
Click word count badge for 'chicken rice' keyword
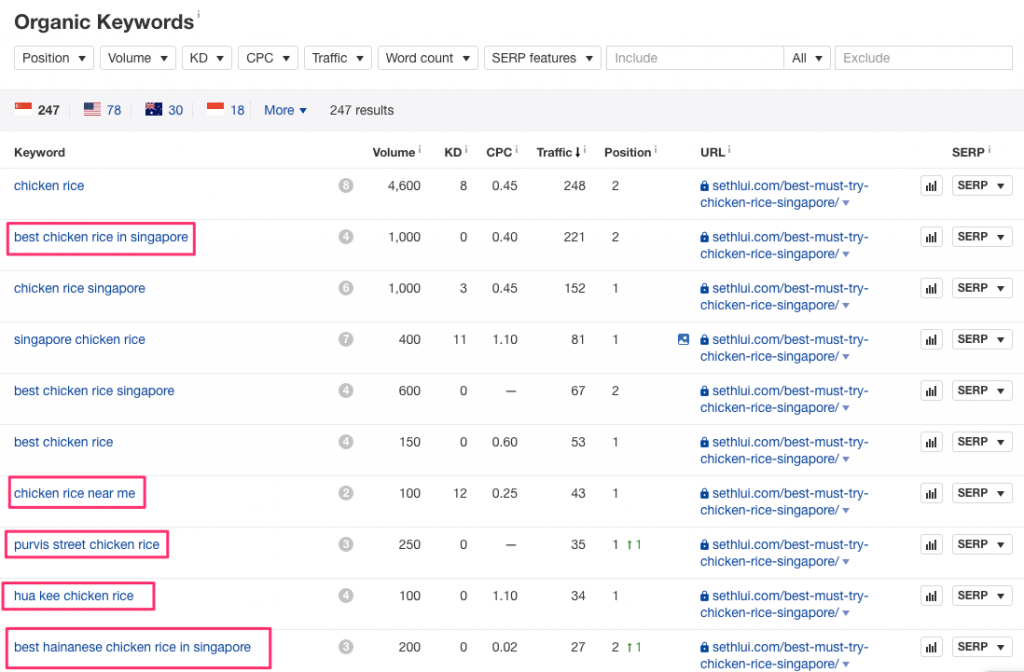point(345,185)
